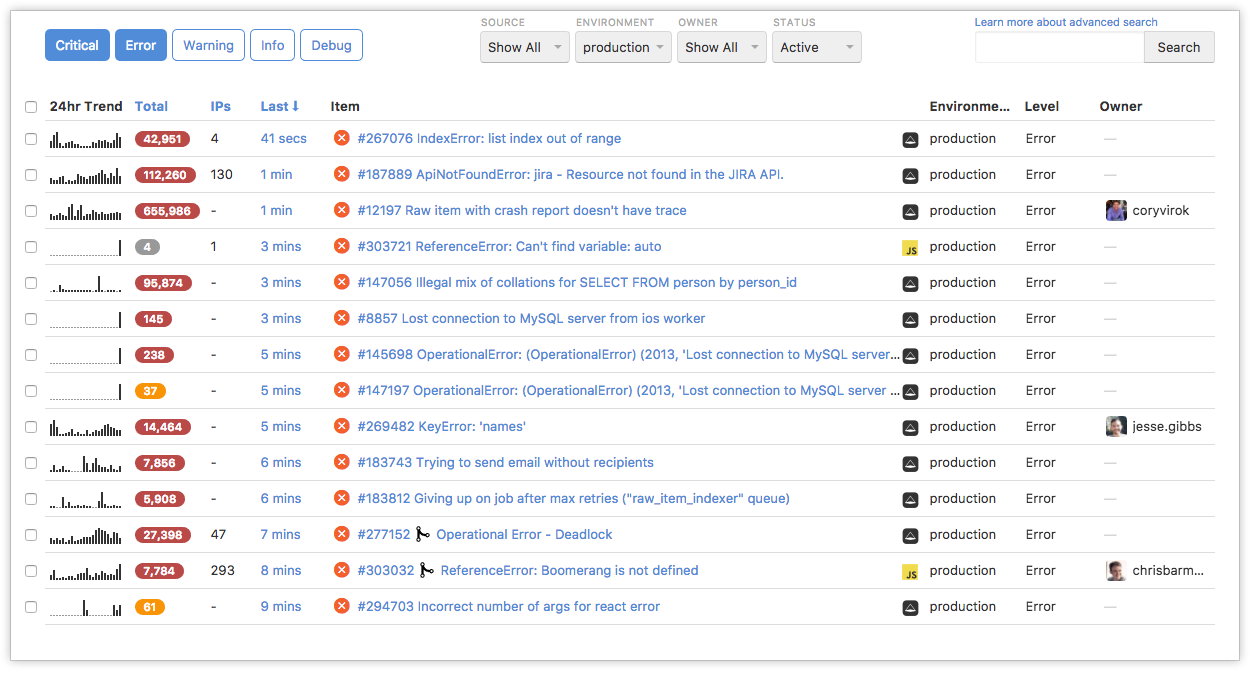Screen dimensions: 1250x696
Task: Click jesse.gibbs's avatar image
Action: tap(1116, 427)
